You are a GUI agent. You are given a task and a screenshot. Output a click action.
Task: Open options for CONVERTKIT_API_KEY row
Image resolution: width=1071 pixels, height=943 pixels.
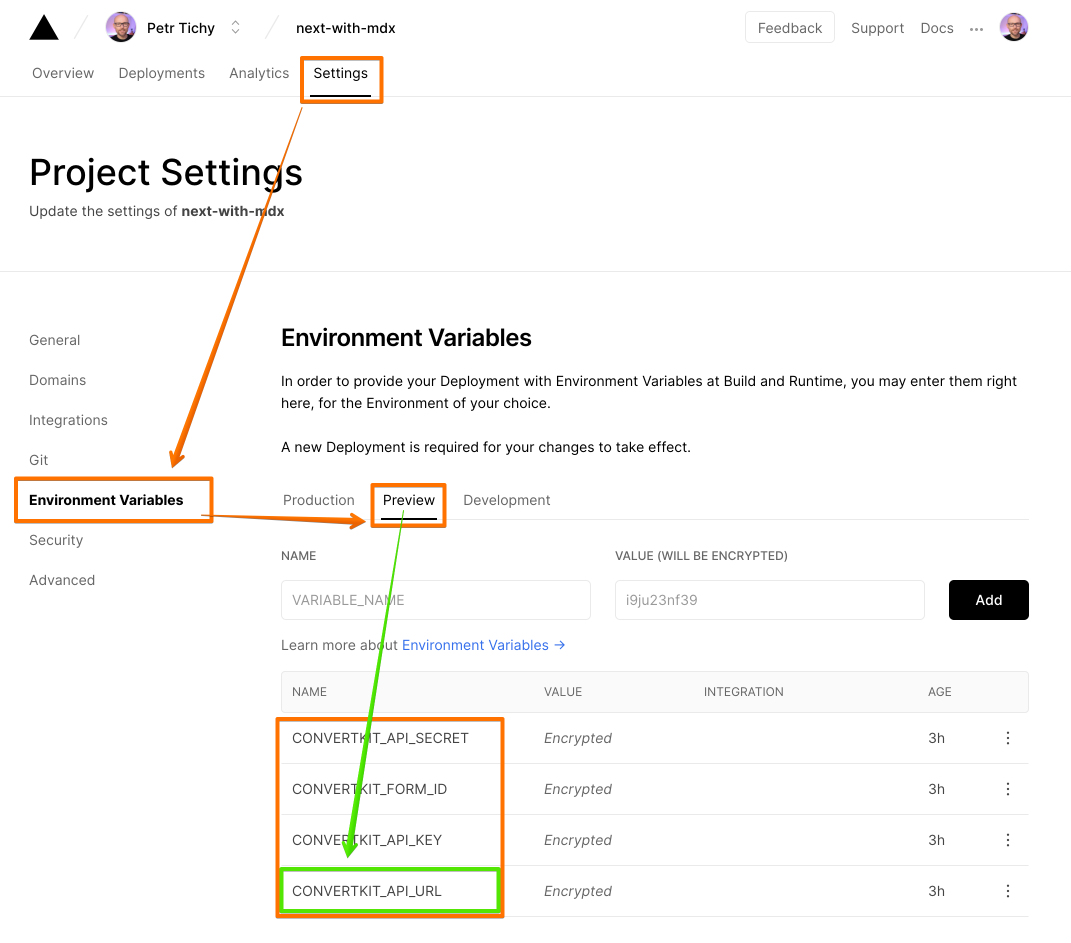point(1007,840)
